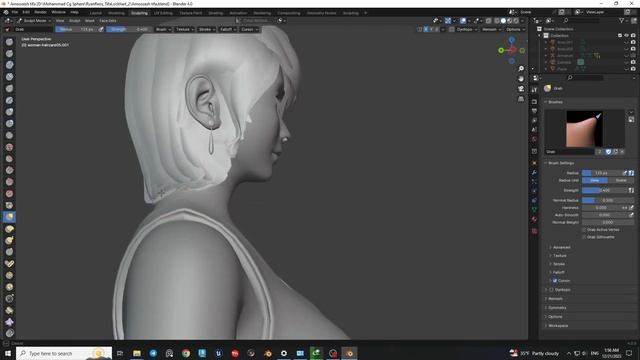The width and height of the screenshot is (640, 360).
Task: Open the Sculpt Mode dropdown
Action: coord(34,20)
